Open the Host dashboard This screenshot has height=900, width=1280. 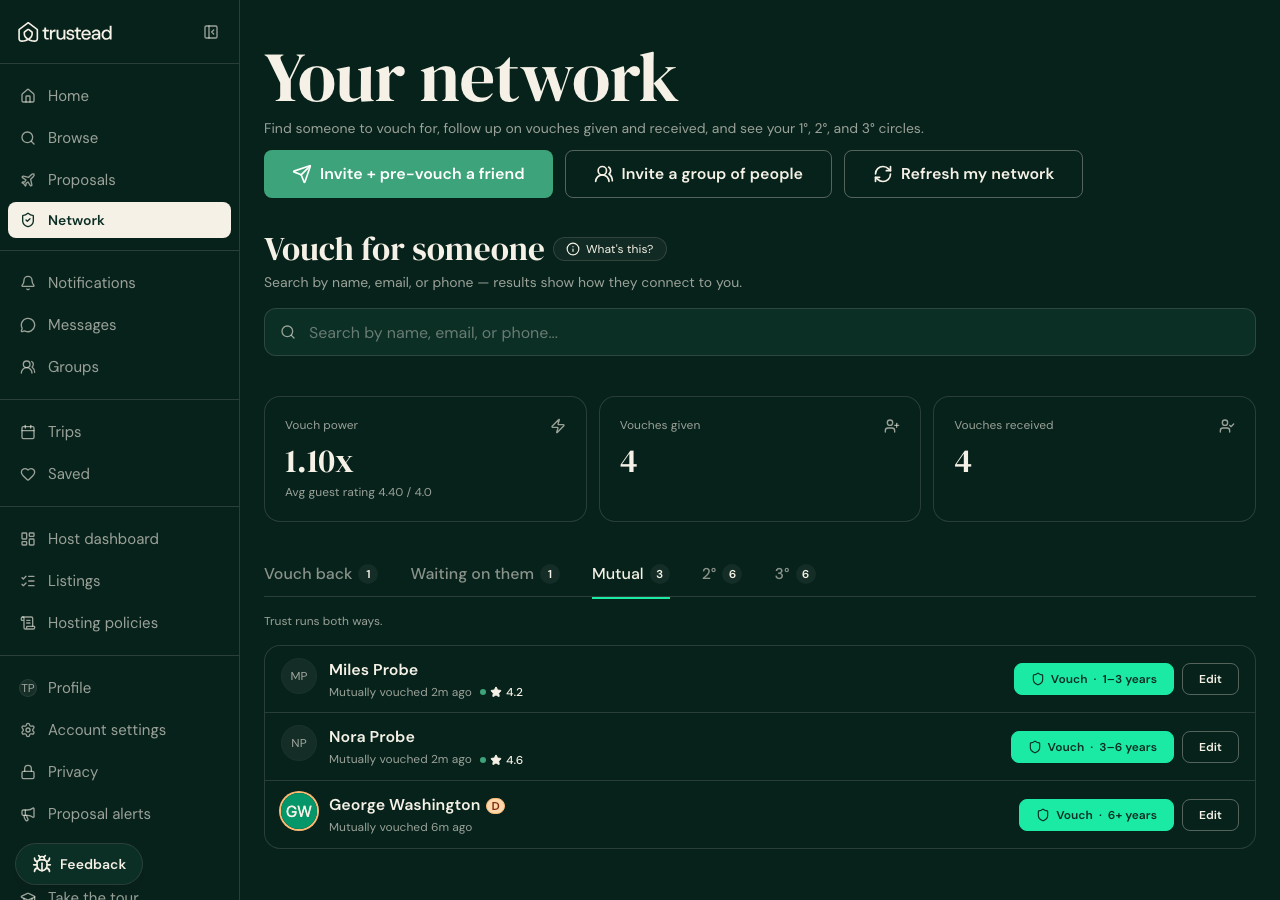(x=119, y=539)
